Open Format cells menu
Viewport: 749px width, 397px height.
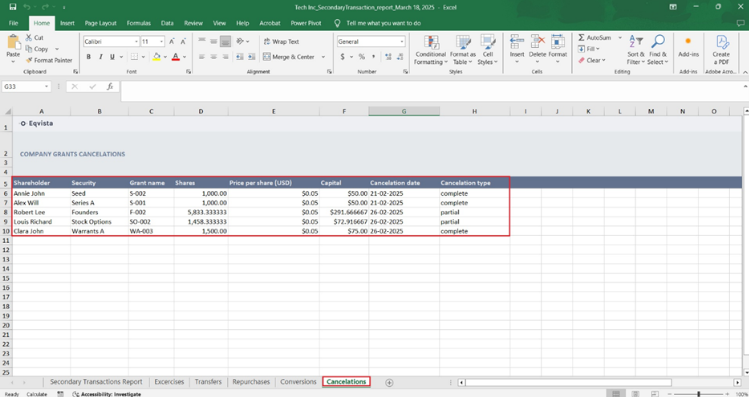[x=557, y=49]
